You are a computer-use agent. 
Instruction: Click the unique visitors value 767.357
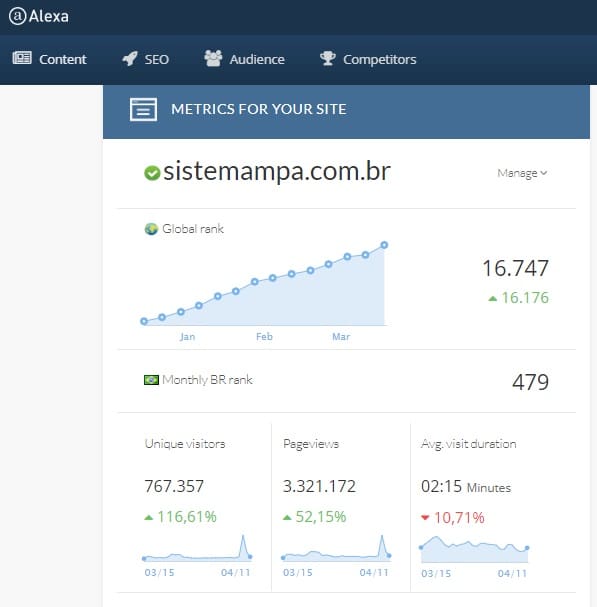click(174, 486)
